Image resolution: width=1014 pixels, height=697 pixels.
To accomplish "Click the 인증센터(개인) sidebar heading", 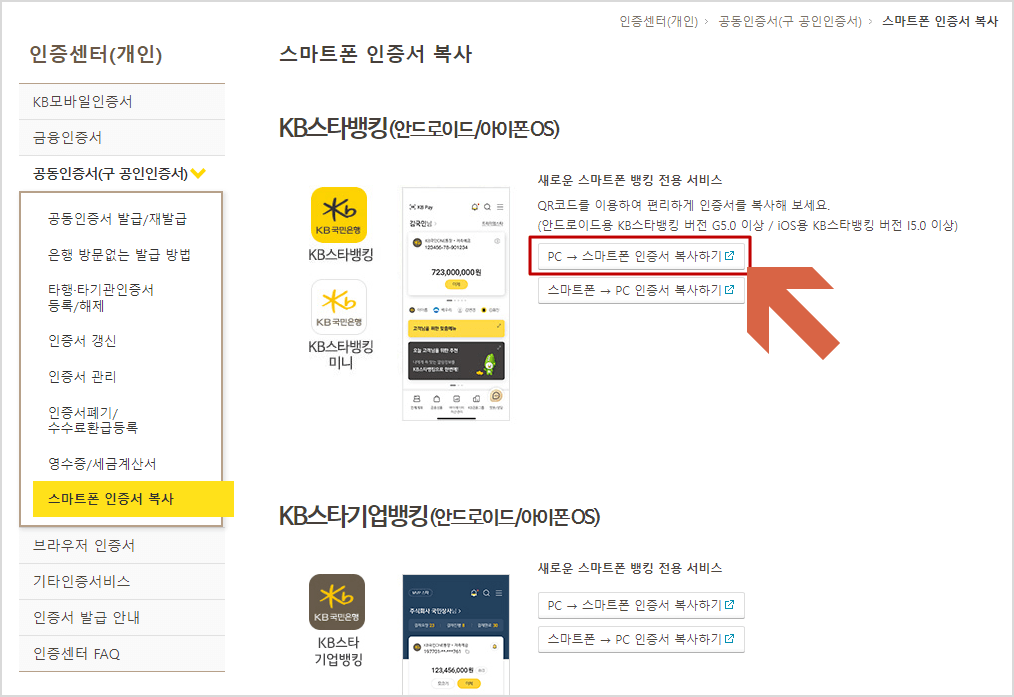I will click(x=96, y=54).
